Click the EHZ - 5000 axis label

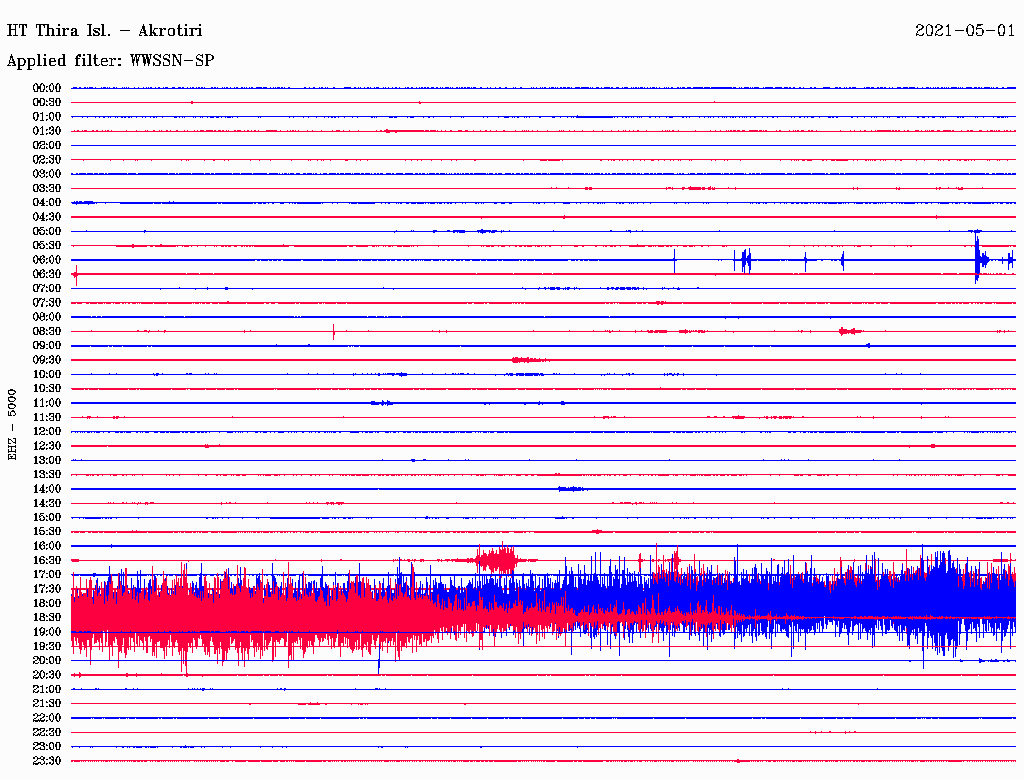click(x=13, y=424)
